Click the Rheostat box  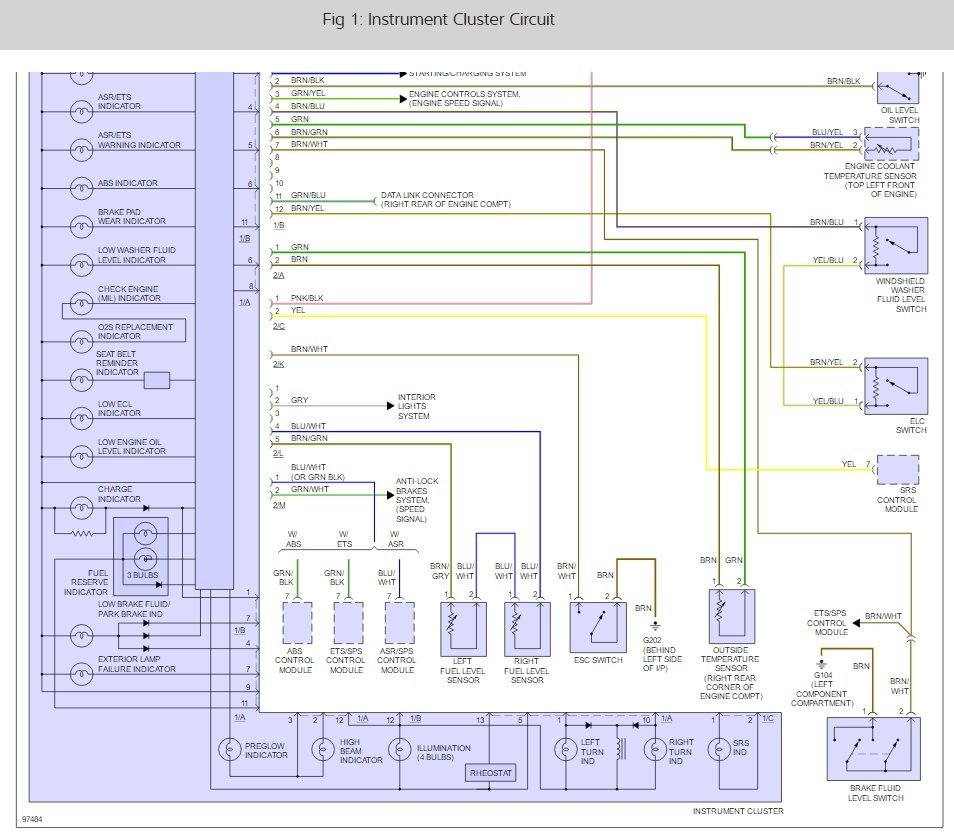490,773
